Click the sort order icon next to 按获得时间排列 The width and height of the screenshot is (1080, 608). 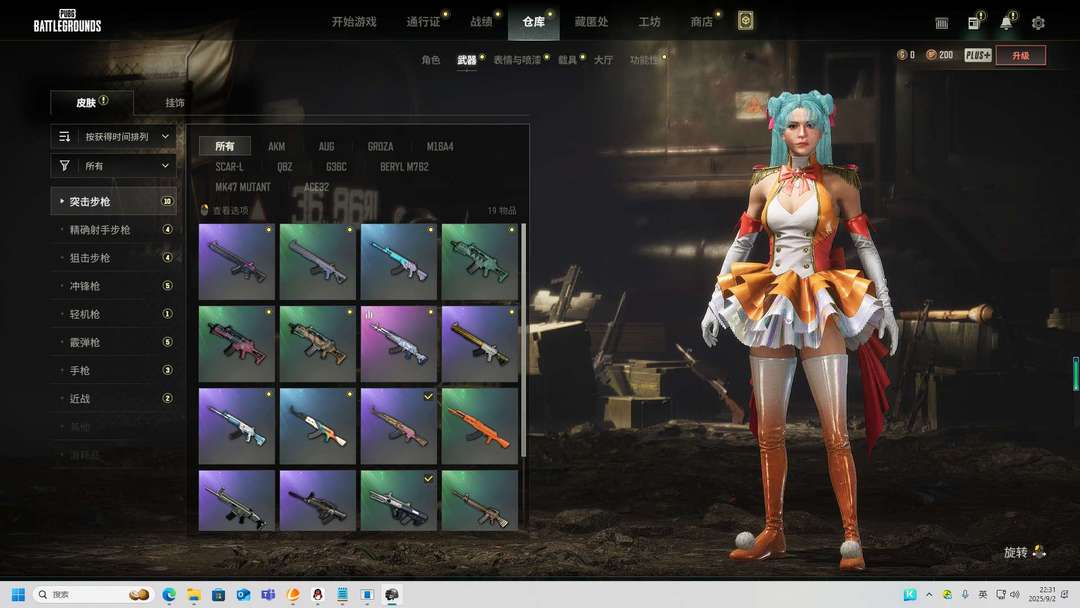(x=65, y=136)
